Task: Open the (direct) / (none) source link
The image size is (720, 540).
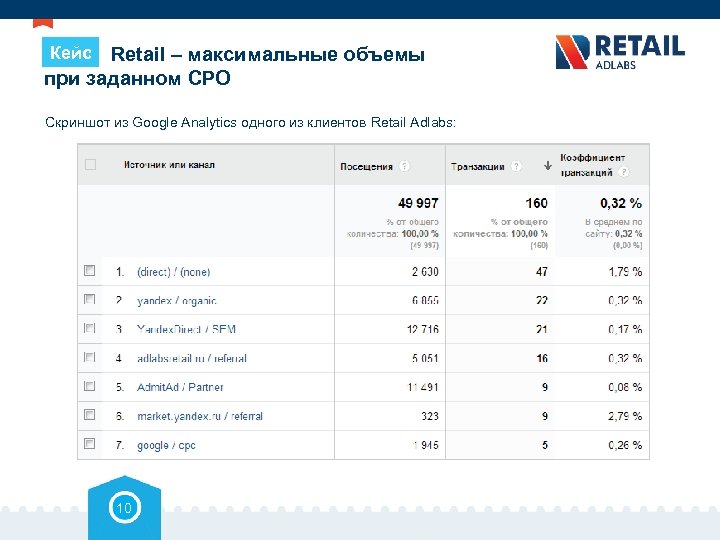Action: [174, 272]
